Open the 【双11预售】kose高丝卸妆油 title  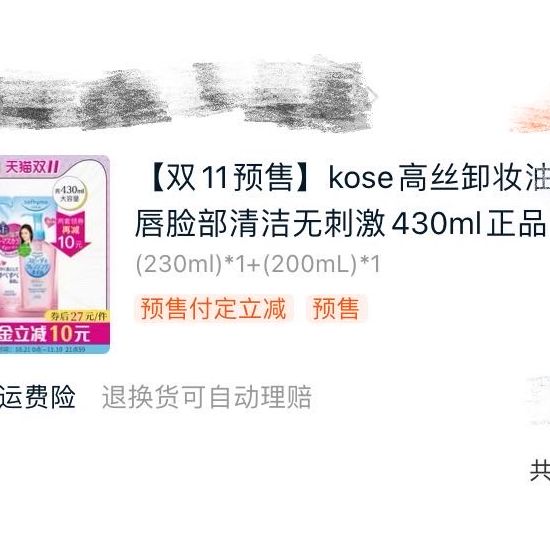pos(348,178)
